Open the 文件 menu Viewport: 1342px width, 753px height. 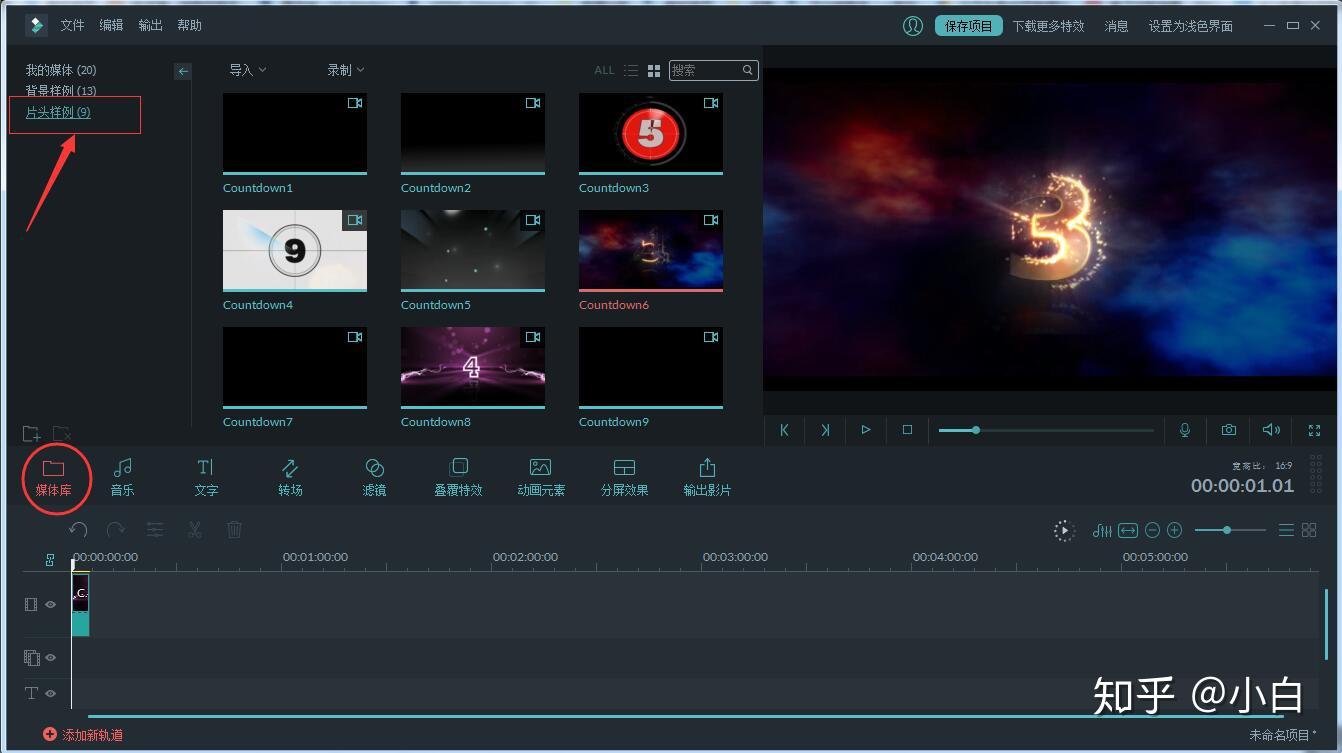(x=72, y=25)
